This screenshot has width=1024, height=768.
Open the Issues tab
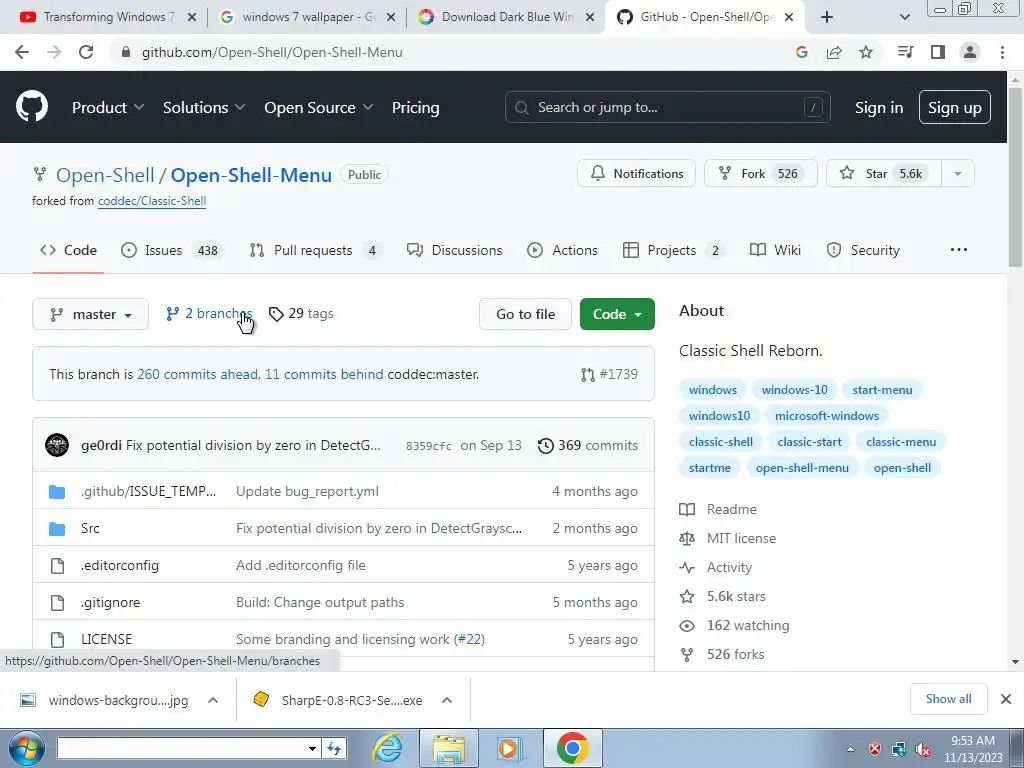[173, 250]
